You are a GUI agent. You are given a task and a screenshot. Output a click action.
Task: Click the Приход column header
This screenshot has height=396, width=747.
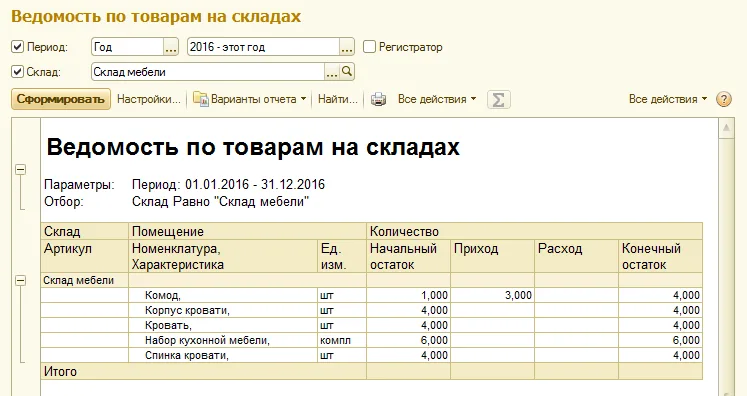pyautogui.click(x=492, y=256)
